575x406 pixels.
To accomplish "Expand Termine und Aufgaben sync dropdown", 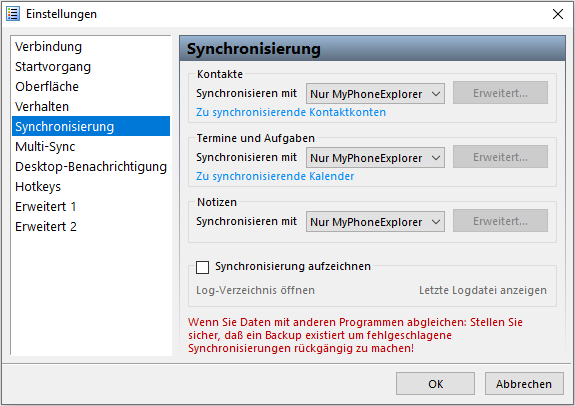I will coord(376,158).
